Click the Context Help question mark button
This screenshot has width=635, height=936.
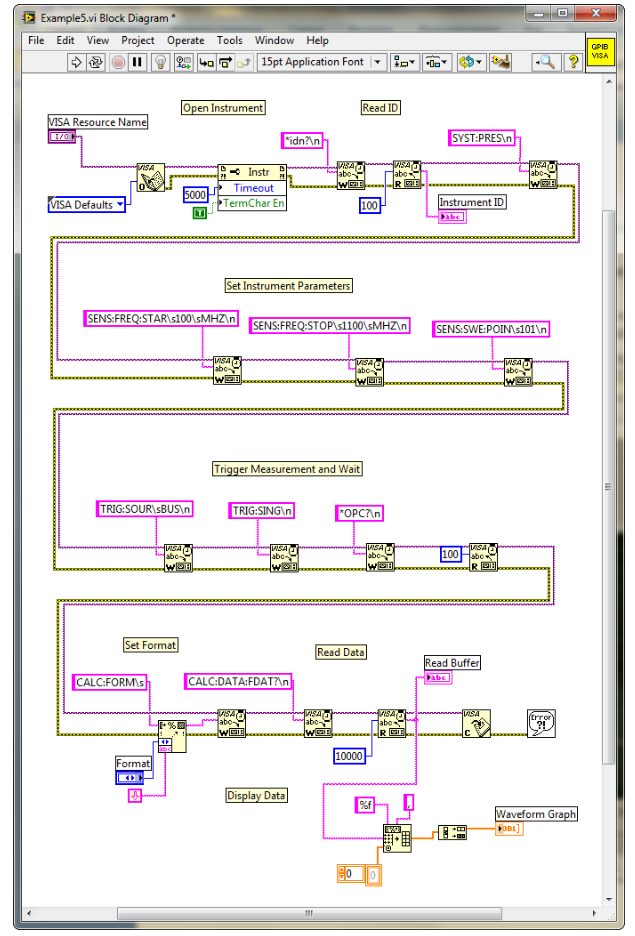(x=573, y=62)
